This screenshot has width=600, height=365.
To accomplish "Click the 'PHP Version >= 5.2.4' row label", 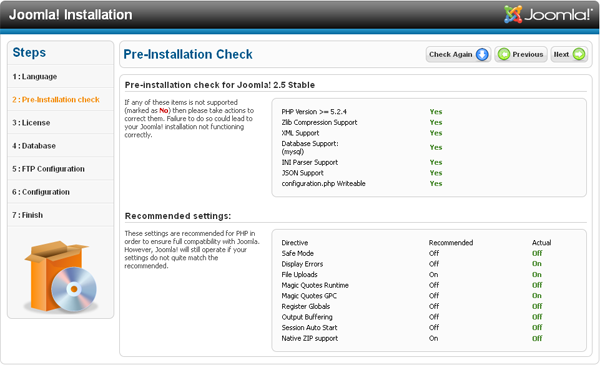I will (314, 112).
